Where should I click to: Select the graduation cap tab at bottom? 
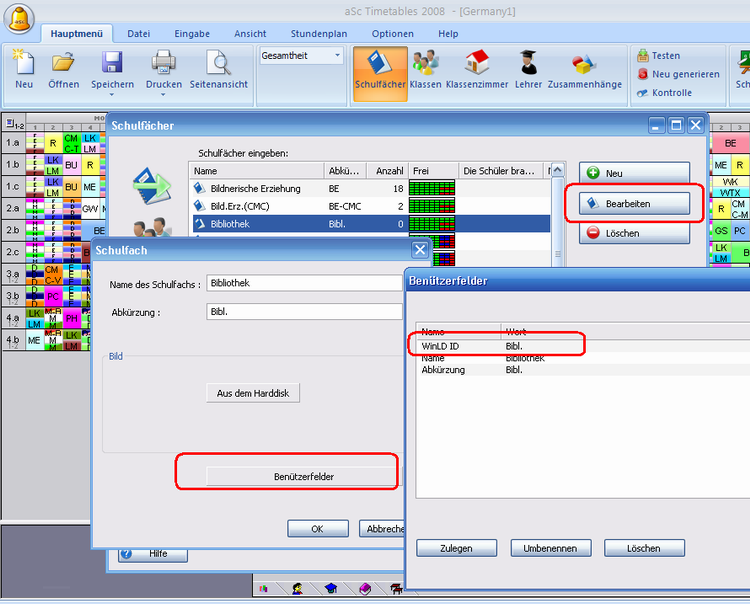[x=331, y=588]
